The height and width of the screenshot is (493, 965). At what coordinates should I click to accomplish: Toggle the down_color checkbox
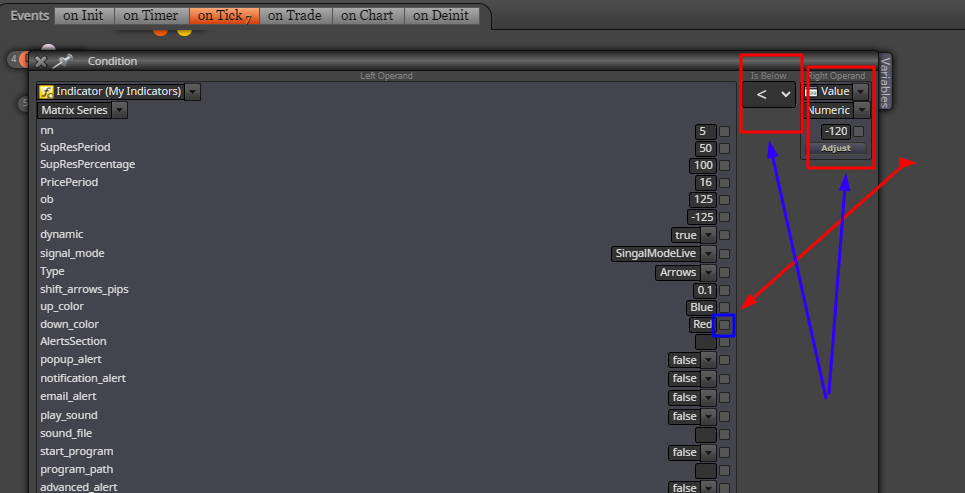pos(724,325)
